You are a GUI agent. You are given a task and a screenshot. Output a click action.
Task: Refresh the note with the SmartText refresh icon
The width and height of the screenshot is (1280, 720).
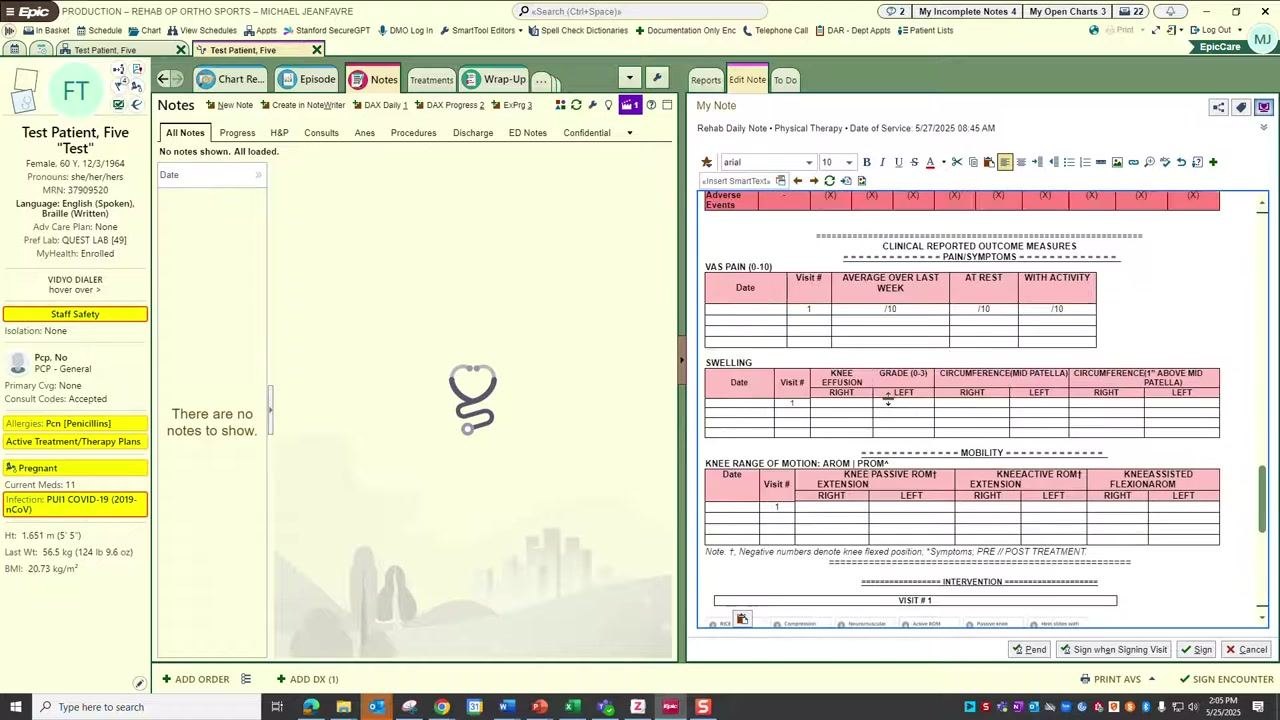pos(829,181)
